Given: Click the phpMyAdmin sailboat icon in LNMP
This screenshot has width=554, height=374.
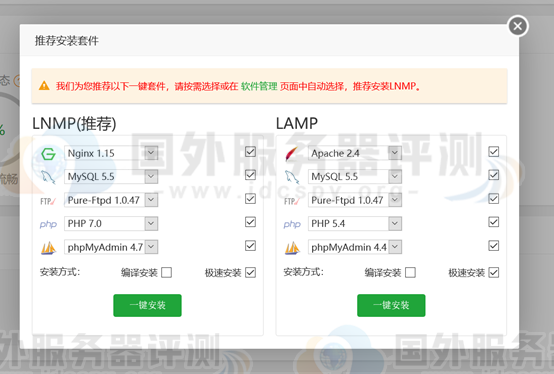Looking at the screenshot, I should [48, 248].
